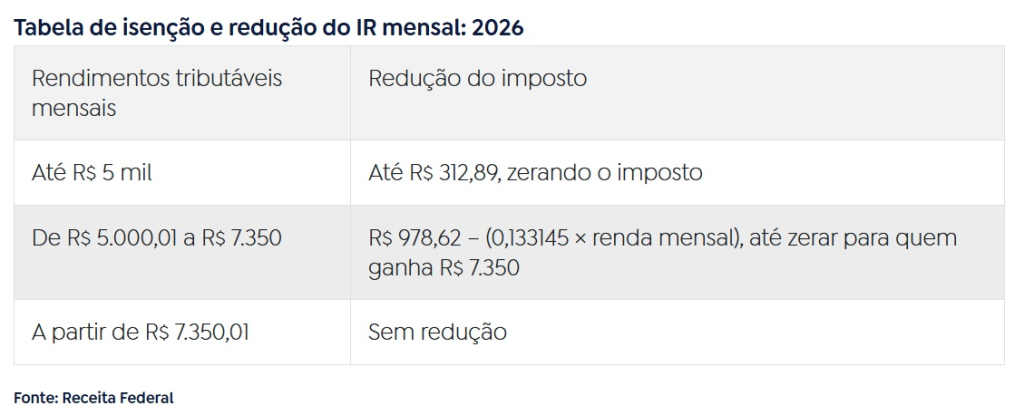Select the year "2026" in the title
The width and height of the screenshot is (1024, 415).
tap(498, 27)
